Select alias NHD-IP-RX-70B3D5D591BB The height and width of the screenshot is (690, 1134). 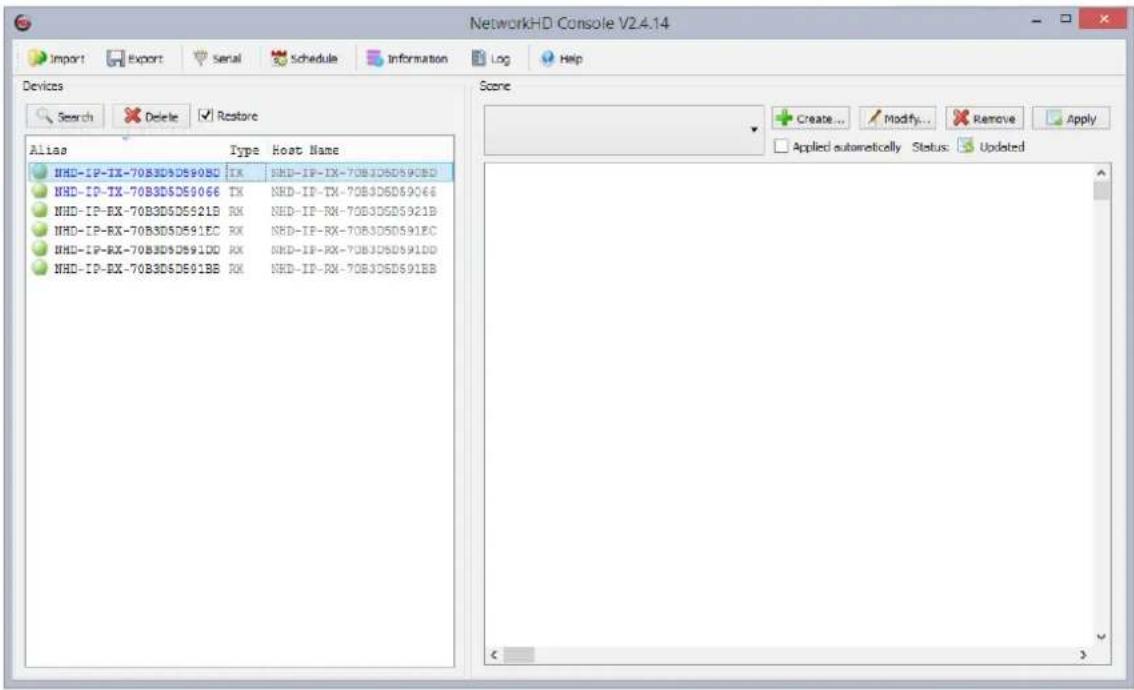(x=137, y=268)
